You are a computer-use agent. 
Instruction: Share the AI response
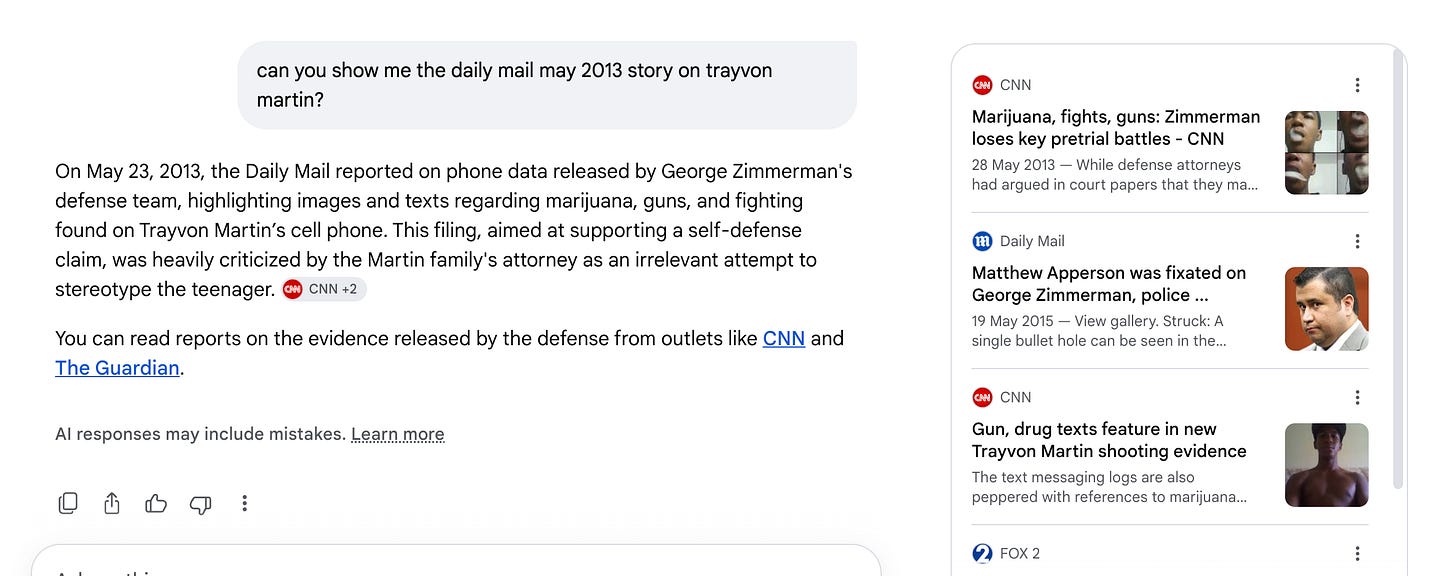click(112, 503)
